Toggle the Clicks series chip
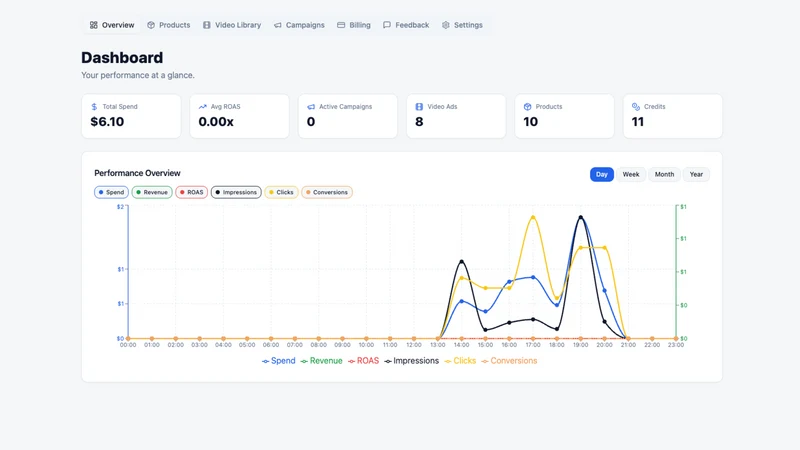 pos(282,192)
